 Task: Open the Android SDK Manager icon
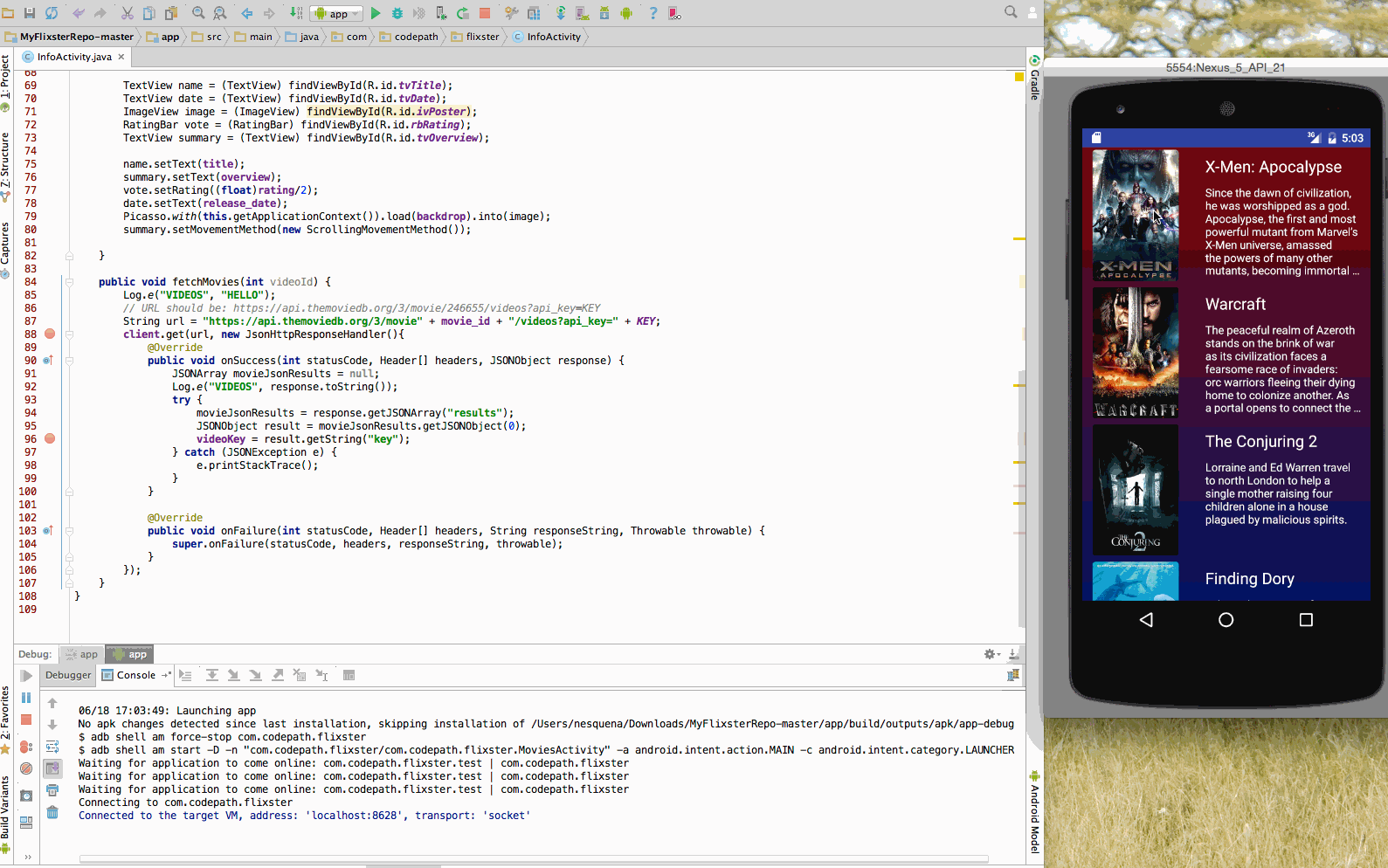pos(604,13)
